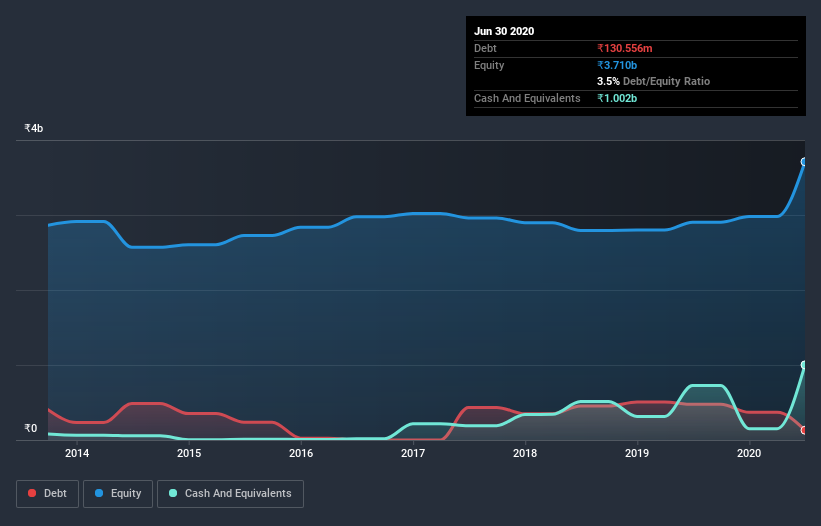821x526 pixels.
Task: Click the 2016 axis label
Action: click(301, 453)
